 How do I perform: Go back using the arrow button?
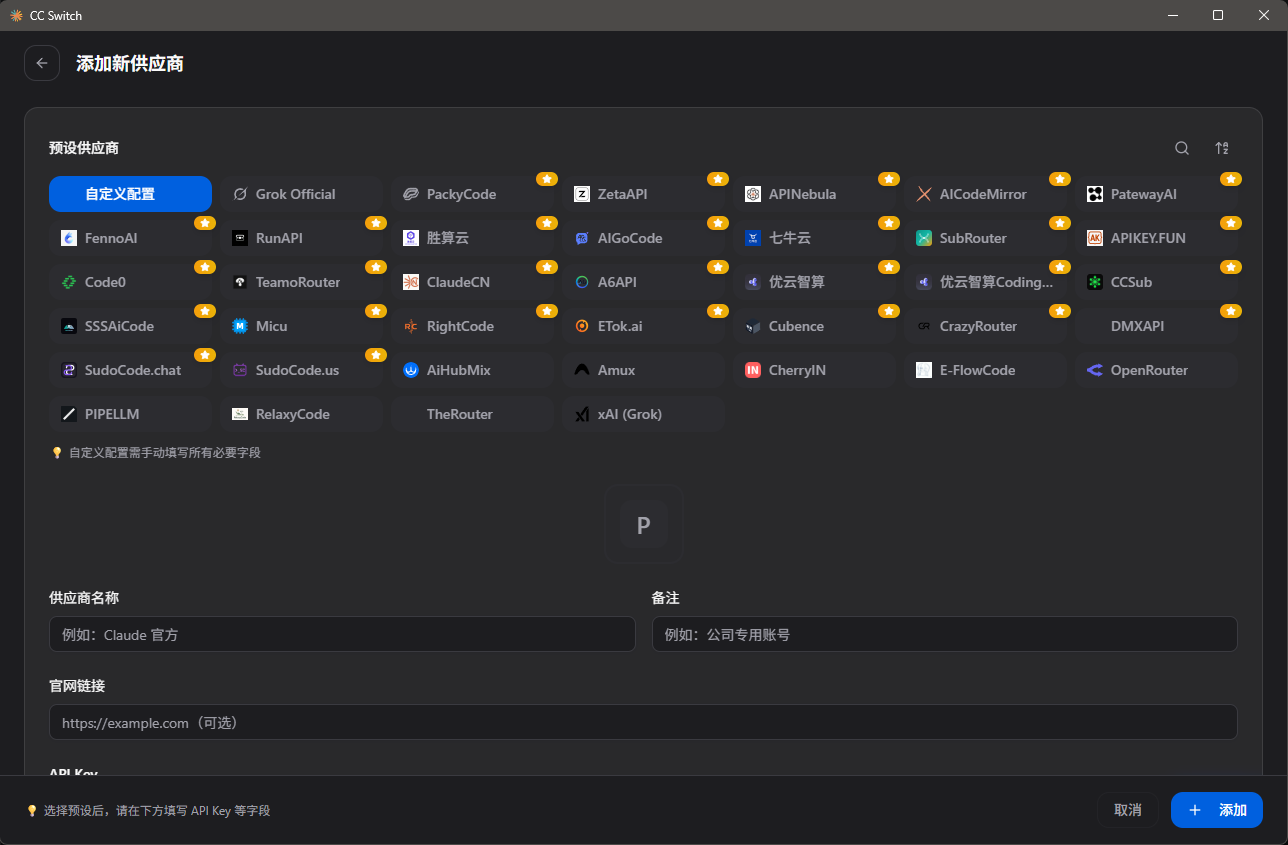pos(42,63)
